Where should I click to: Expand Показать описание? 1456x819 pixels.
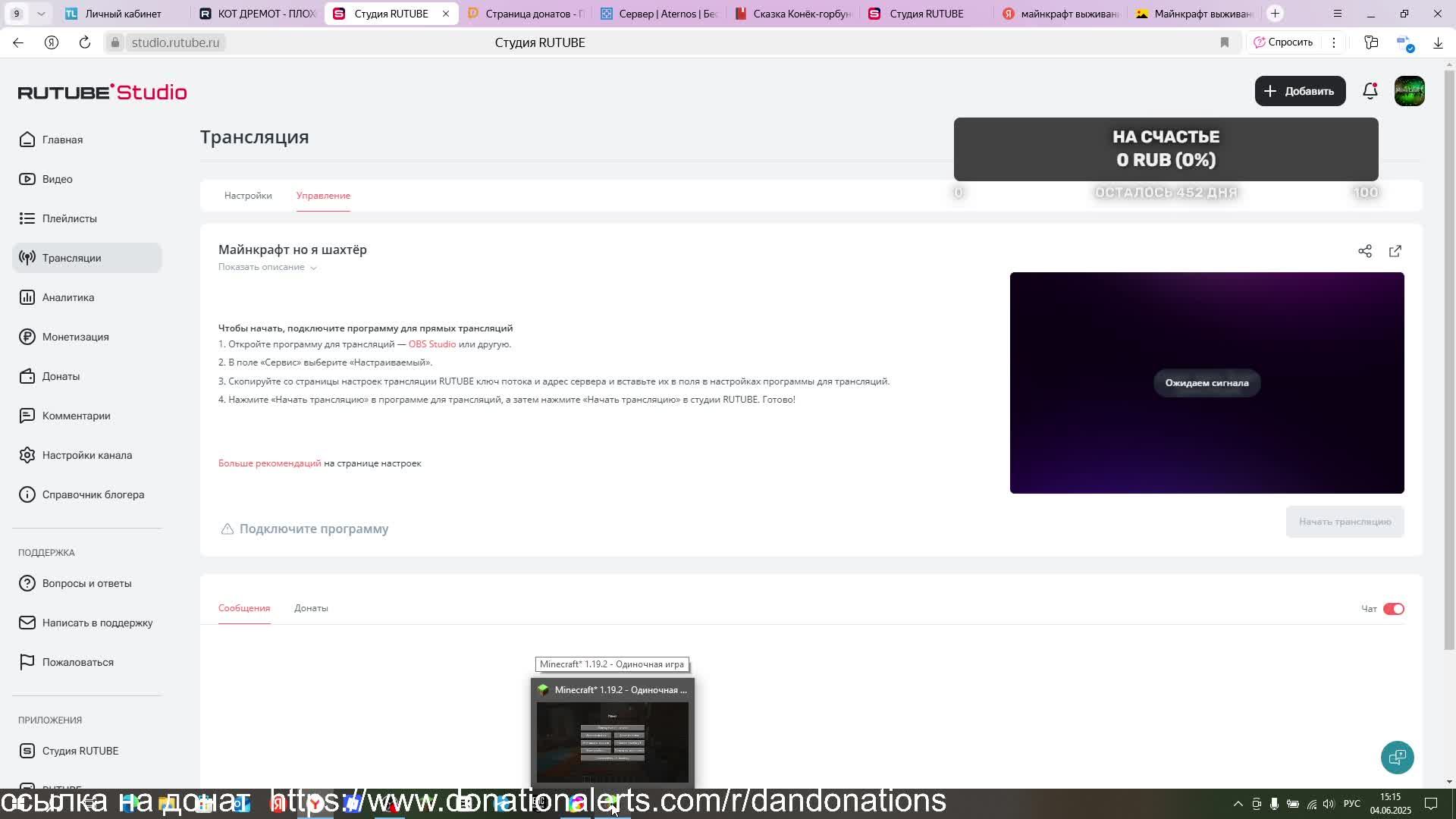pos(267,267)
